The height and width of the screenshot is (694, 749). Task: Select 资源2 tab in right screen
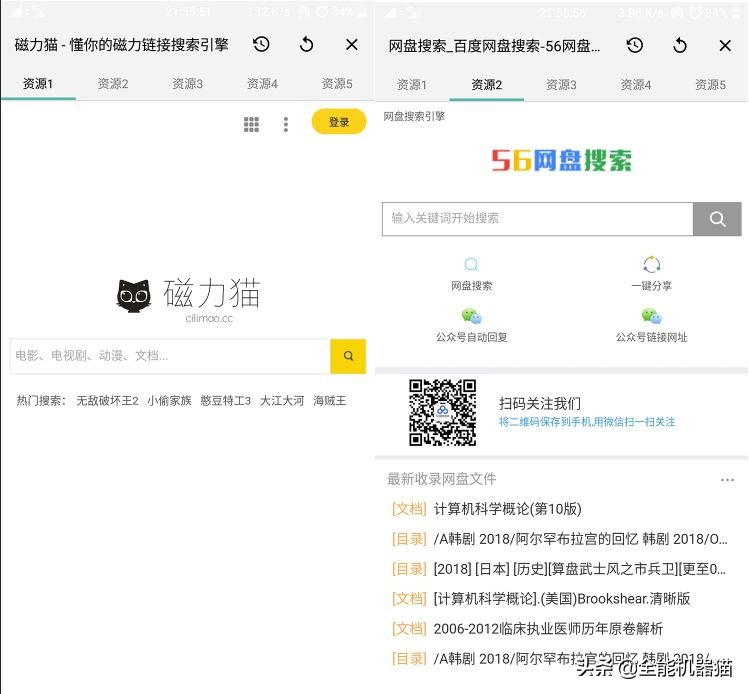pos(486,85)
